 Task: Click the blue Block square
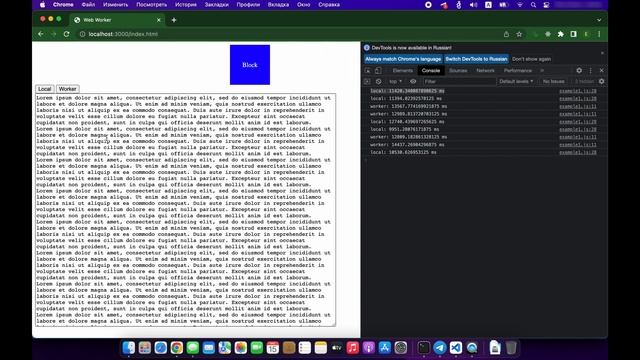tap(250, 65)
